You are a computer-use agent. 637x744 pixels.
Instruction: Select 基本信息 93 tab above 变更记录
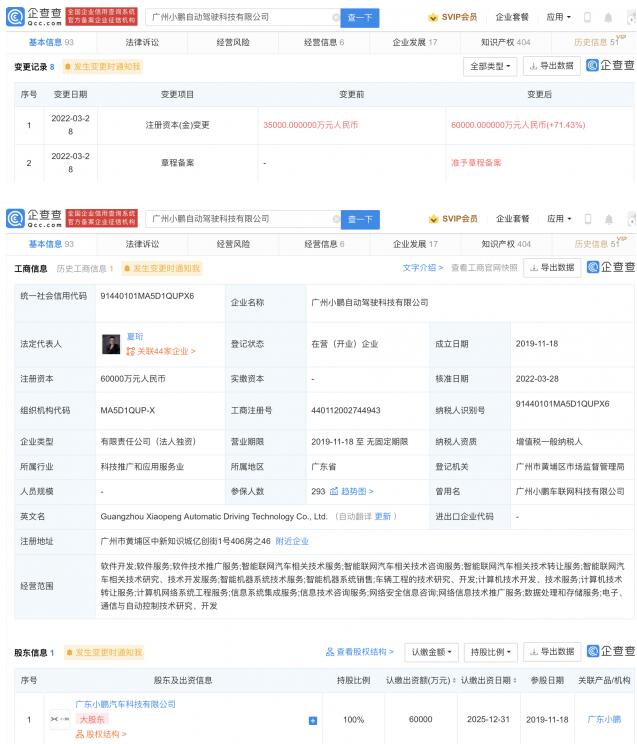pos(51,42)
